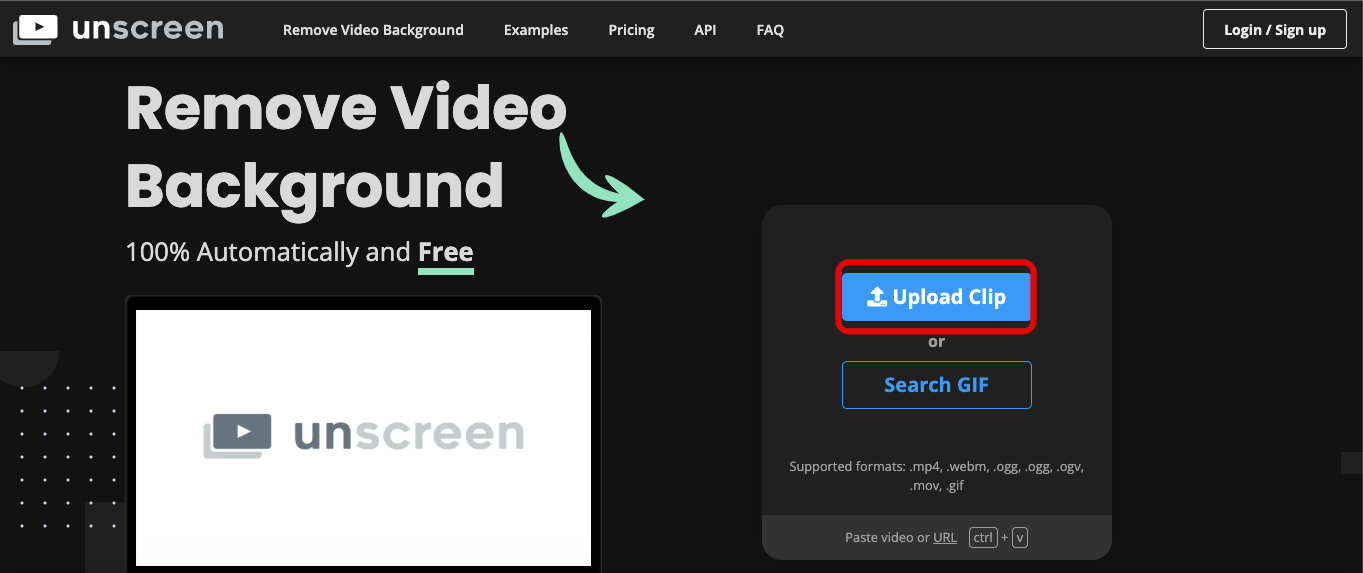Click the URL link in paste hint
The image size is (1363, 573).
pos(945,538)
